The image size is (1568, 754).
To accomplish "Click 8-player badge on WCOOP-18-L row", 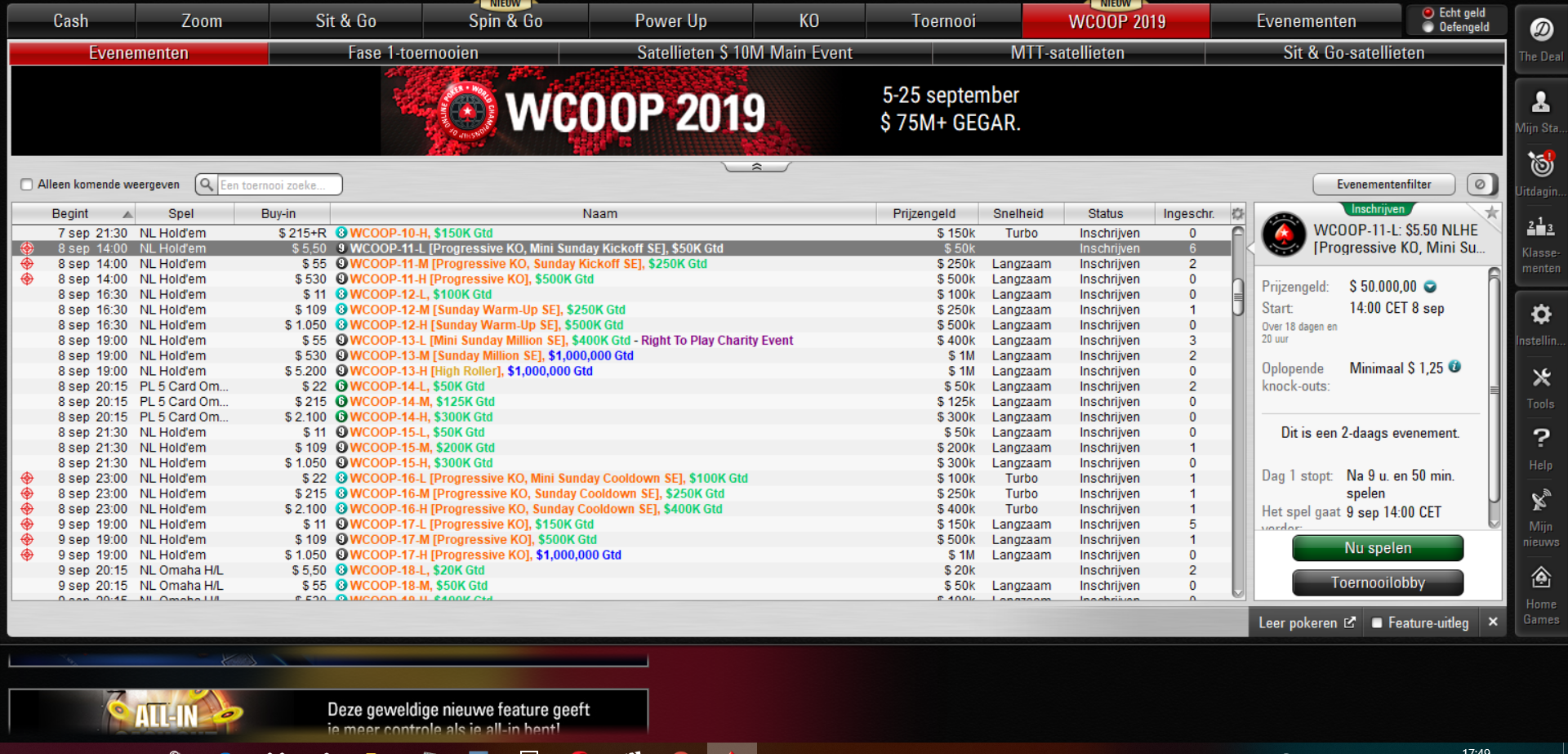I will [x=342, y=570].
